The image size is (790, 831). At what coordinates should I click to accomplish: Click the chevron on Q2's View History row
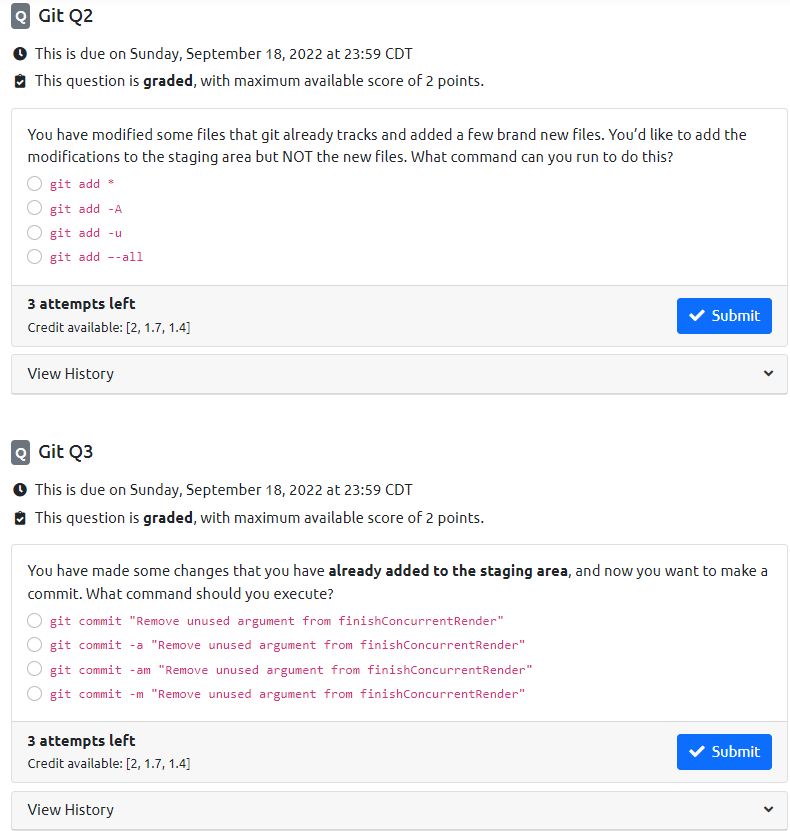point(768,373)
